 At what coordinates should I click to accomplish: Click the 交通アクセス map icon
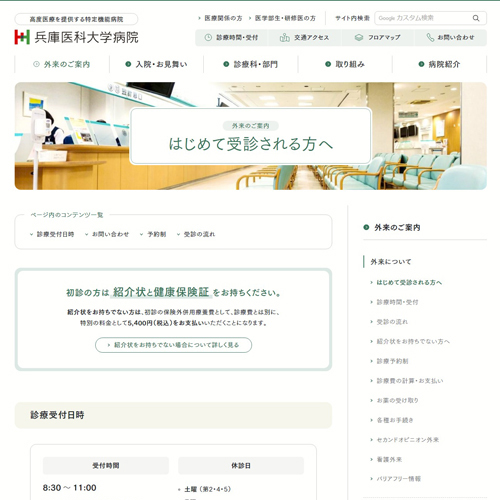[x=284, y=37]
